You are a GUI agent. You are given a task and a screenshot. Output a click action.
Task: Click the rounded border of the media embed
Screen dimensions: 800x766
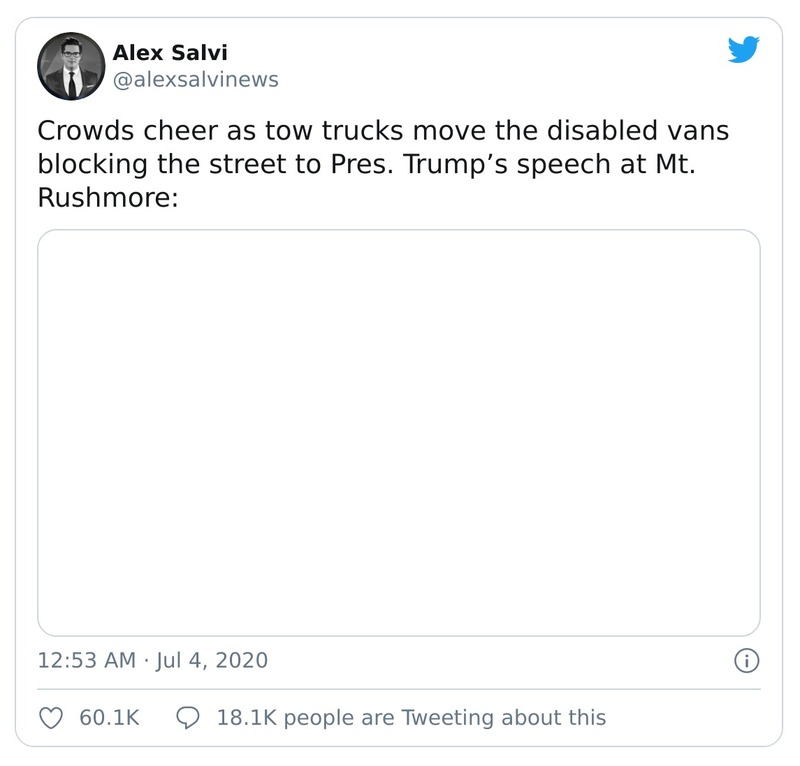coord(400,232)
